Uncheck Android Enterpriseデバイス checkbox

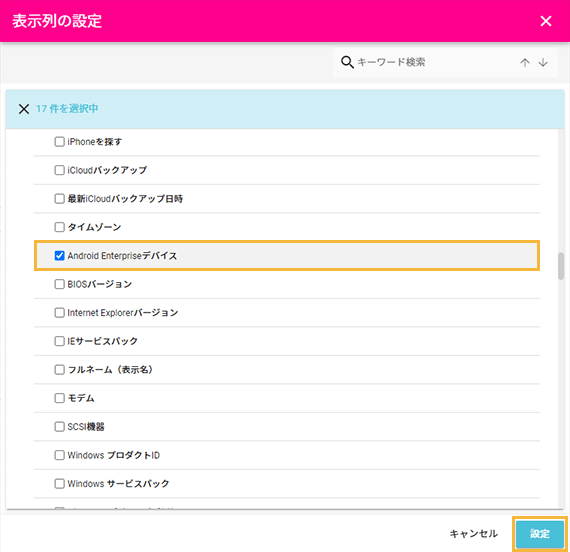click(59, 256)
